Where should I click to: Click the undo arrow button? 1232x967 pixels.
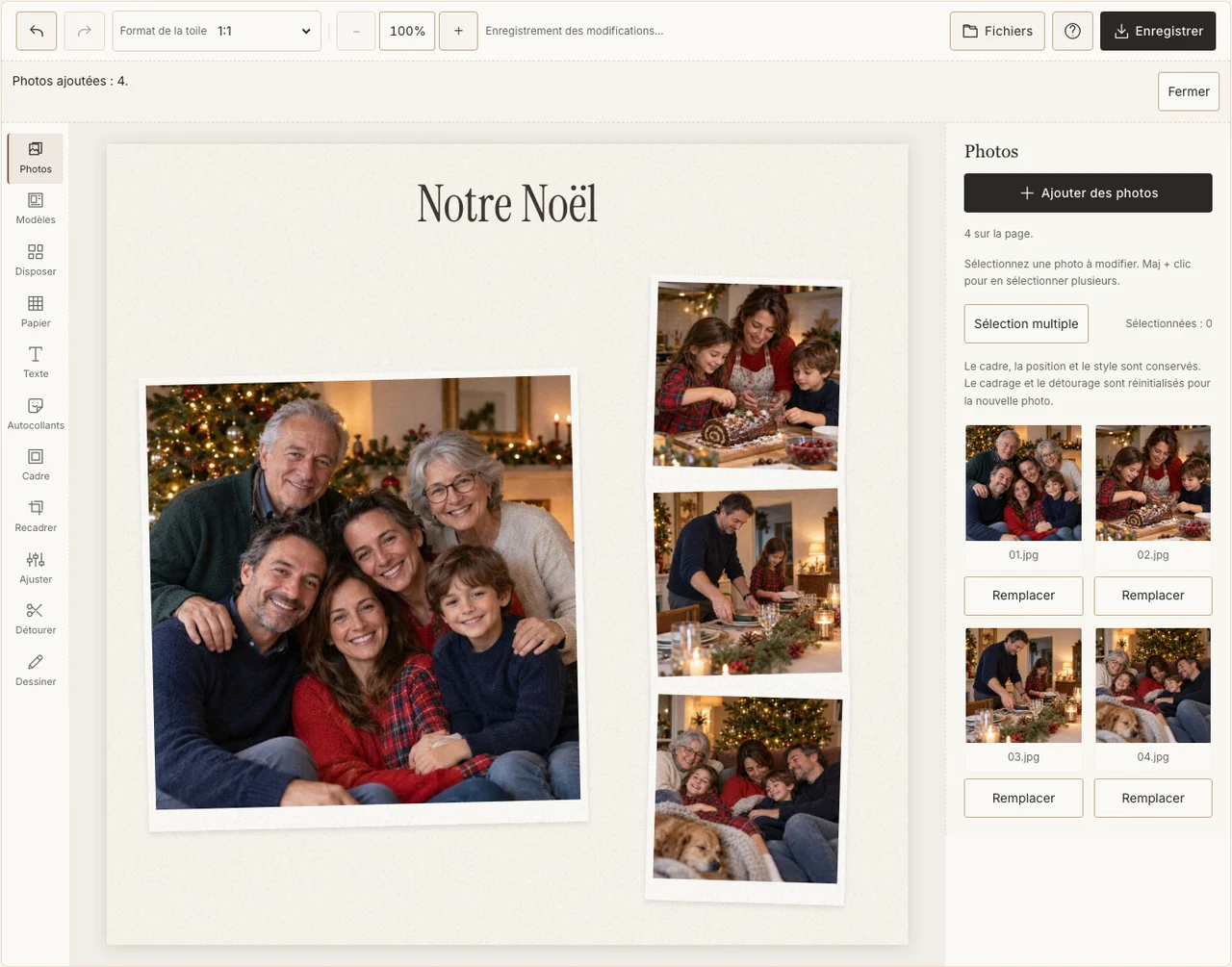coord(37,31)
